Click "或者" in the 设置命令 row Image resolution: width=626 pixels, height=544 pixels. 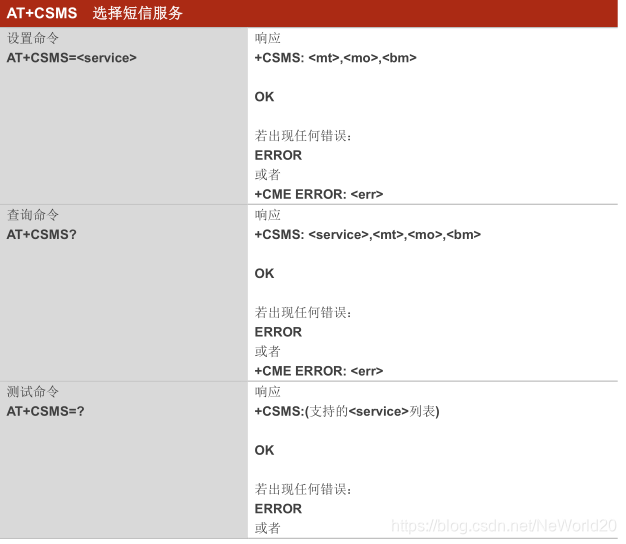pos(267,174)
